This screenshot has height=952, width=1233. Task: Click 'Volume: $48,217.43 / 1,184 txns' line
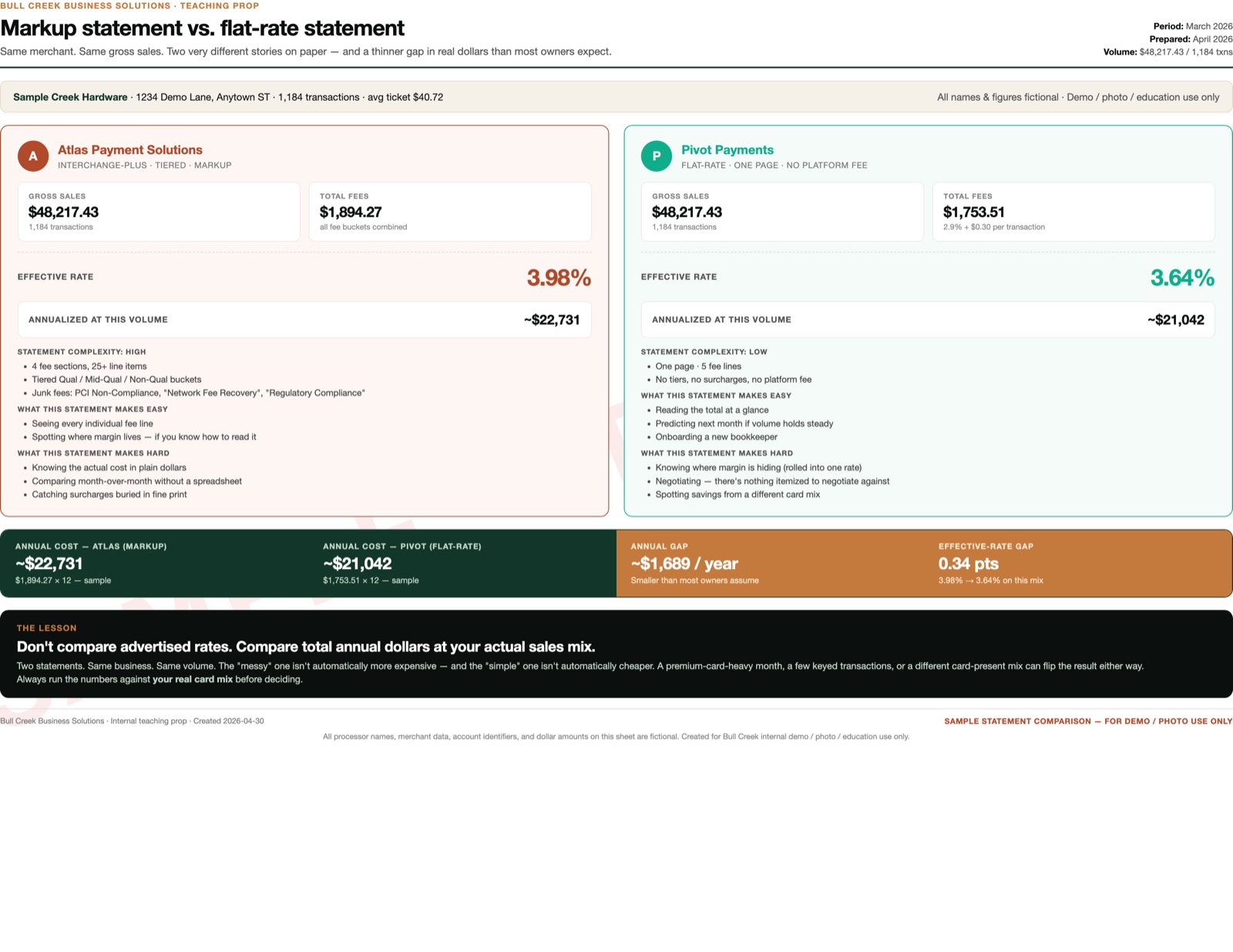tap(1168, 52)
